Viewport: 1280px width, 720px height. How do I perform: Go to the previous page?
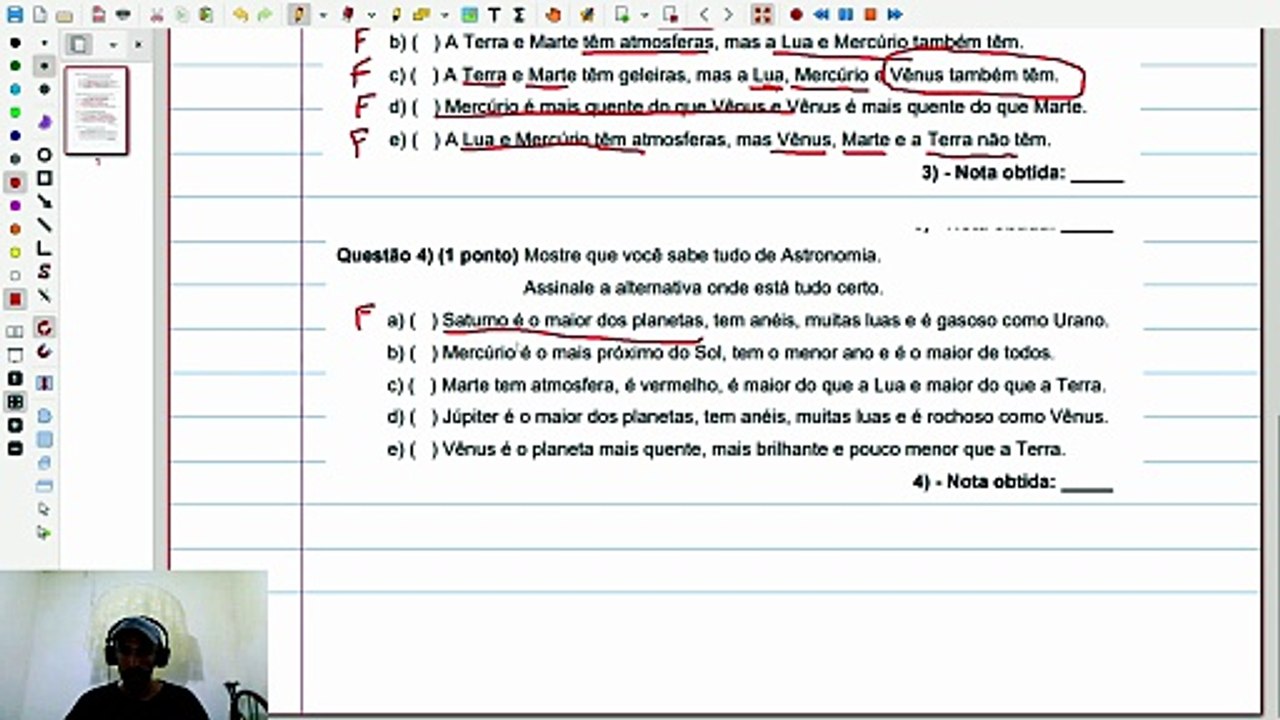[704, 15]
